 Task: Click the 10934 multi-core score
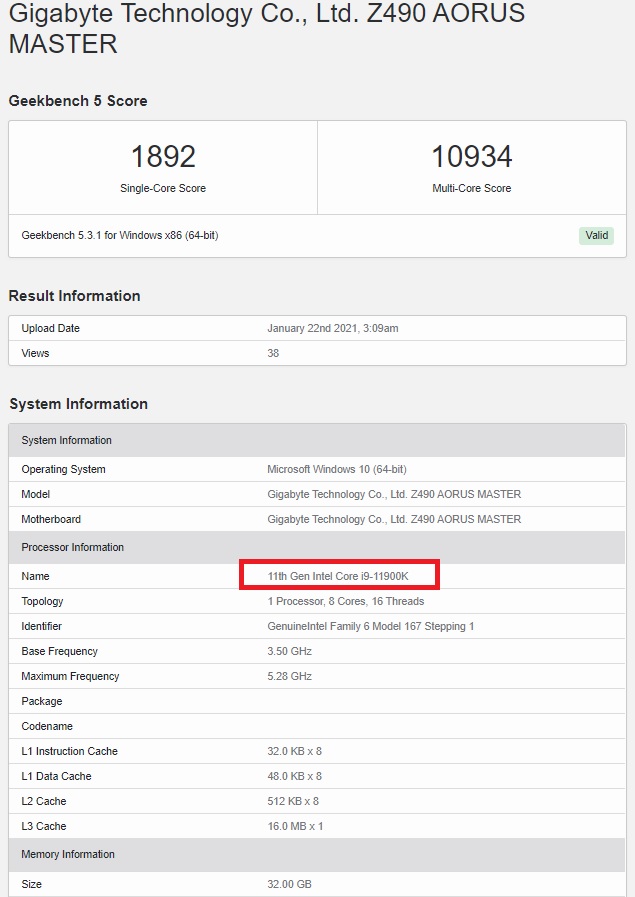[471, 157]
